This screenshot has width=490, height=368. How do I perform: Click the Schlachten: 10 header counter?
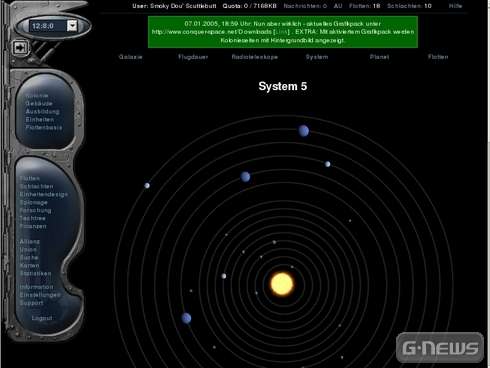tap(409, 6)
